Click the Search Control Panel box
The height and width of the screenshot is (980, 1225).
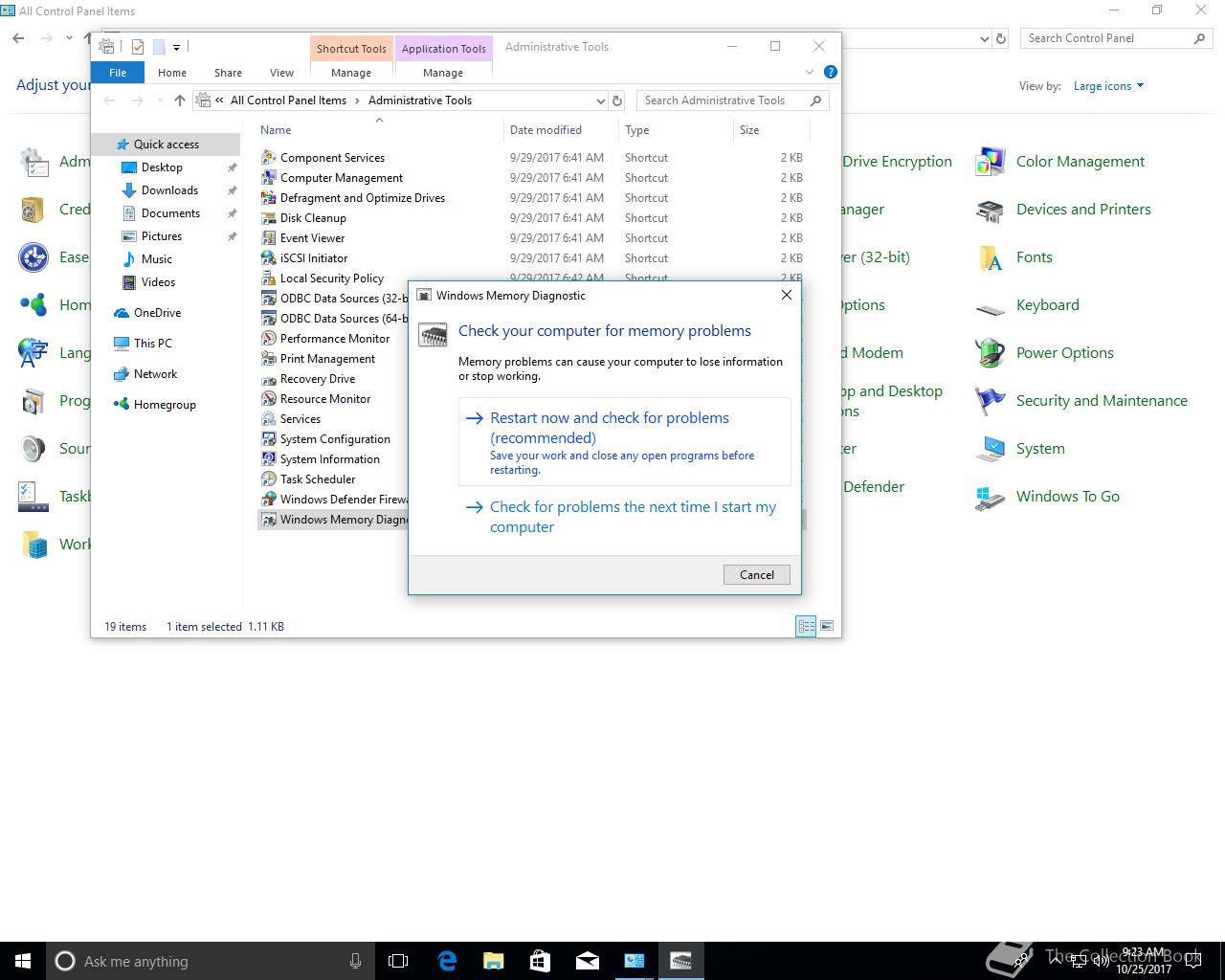[1116, 38]
